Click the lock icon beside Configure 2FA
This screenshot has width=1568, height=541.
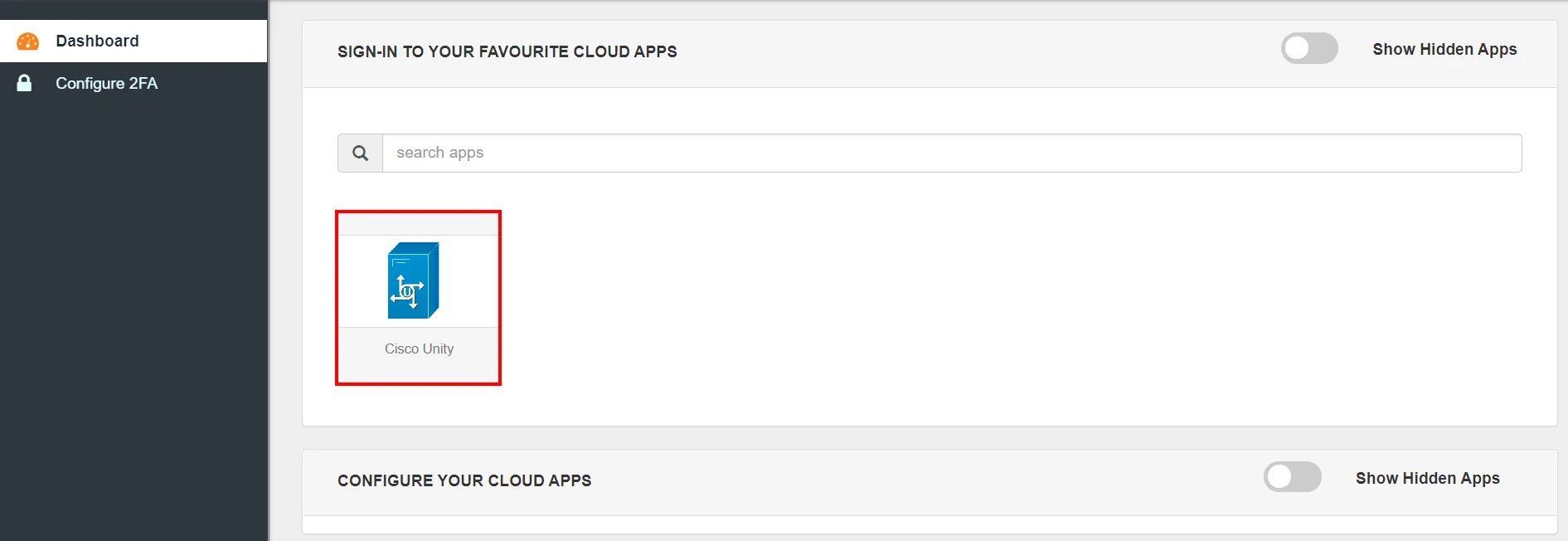(25, 83)
